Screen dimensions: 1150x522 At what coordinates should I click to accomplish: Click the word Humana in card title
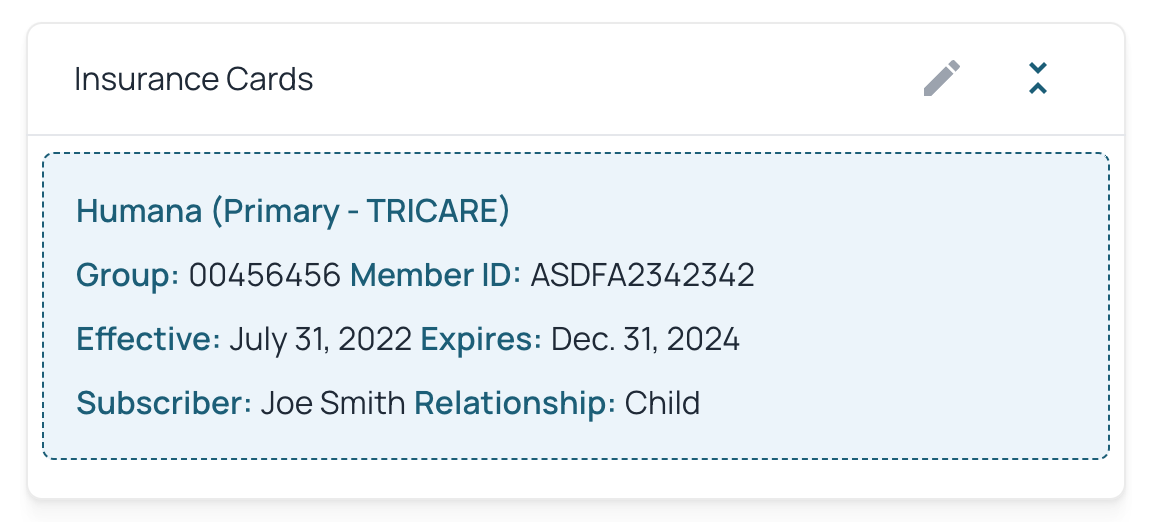139,211
